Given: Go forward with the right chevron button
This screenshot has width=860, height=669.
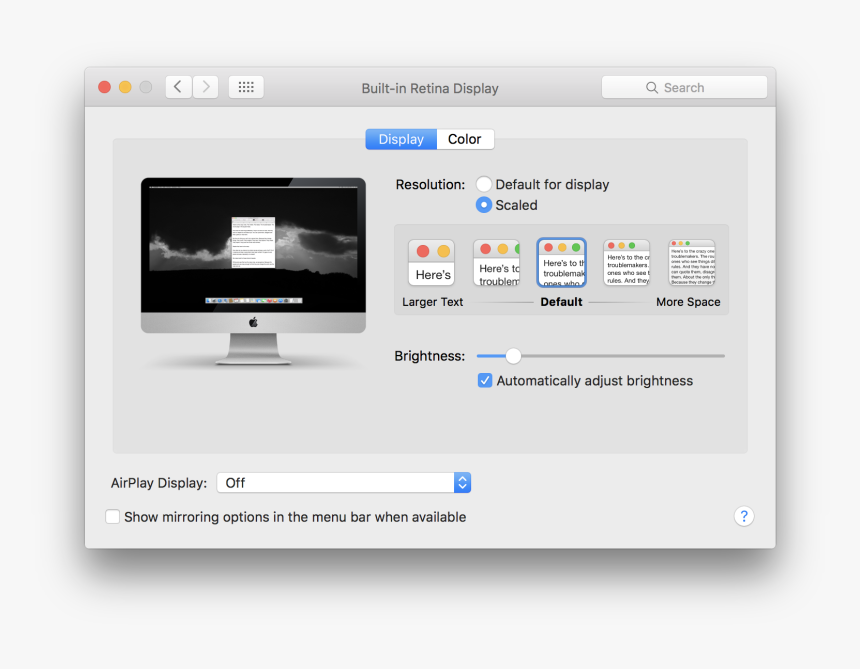Looking at the screenshot, I should tap(206, 87).
